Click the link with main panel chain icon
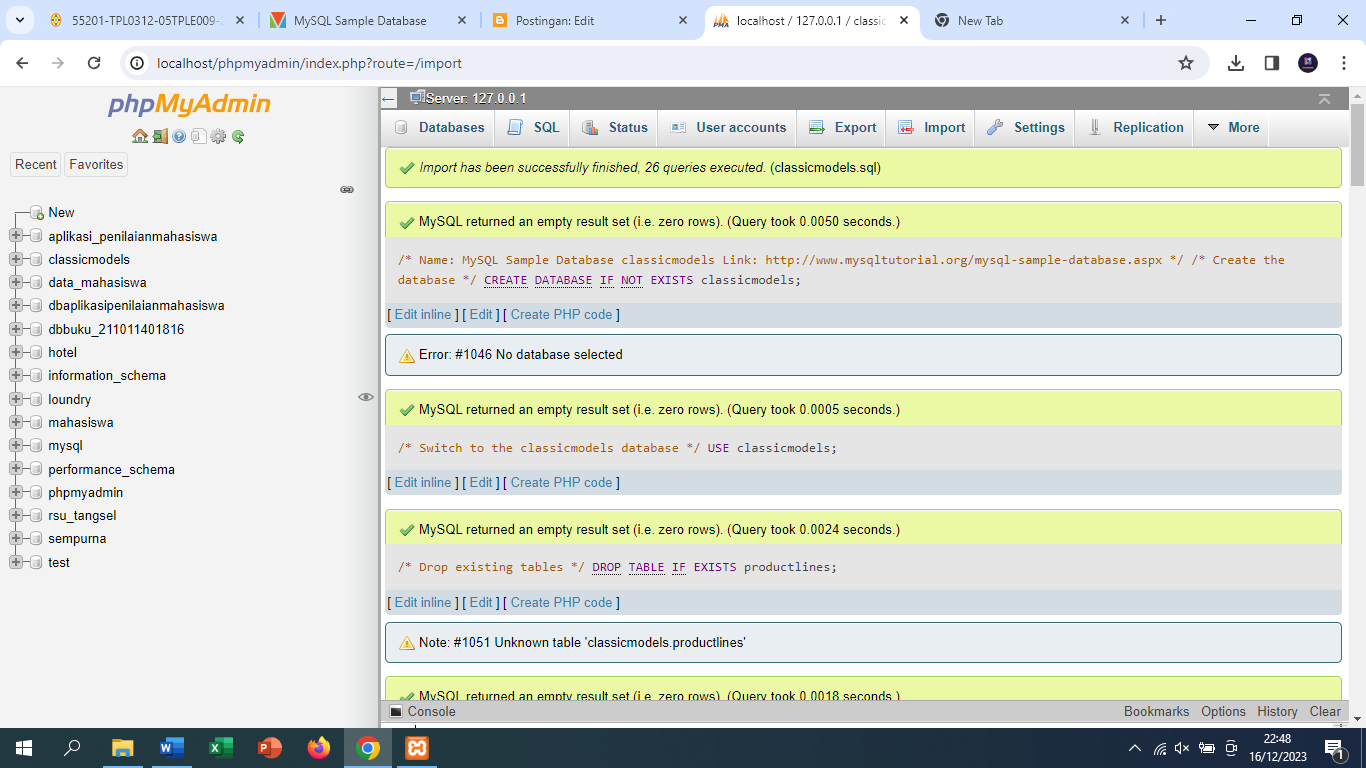This screenshot has height=768, width=1366. (x=347, y=189)
